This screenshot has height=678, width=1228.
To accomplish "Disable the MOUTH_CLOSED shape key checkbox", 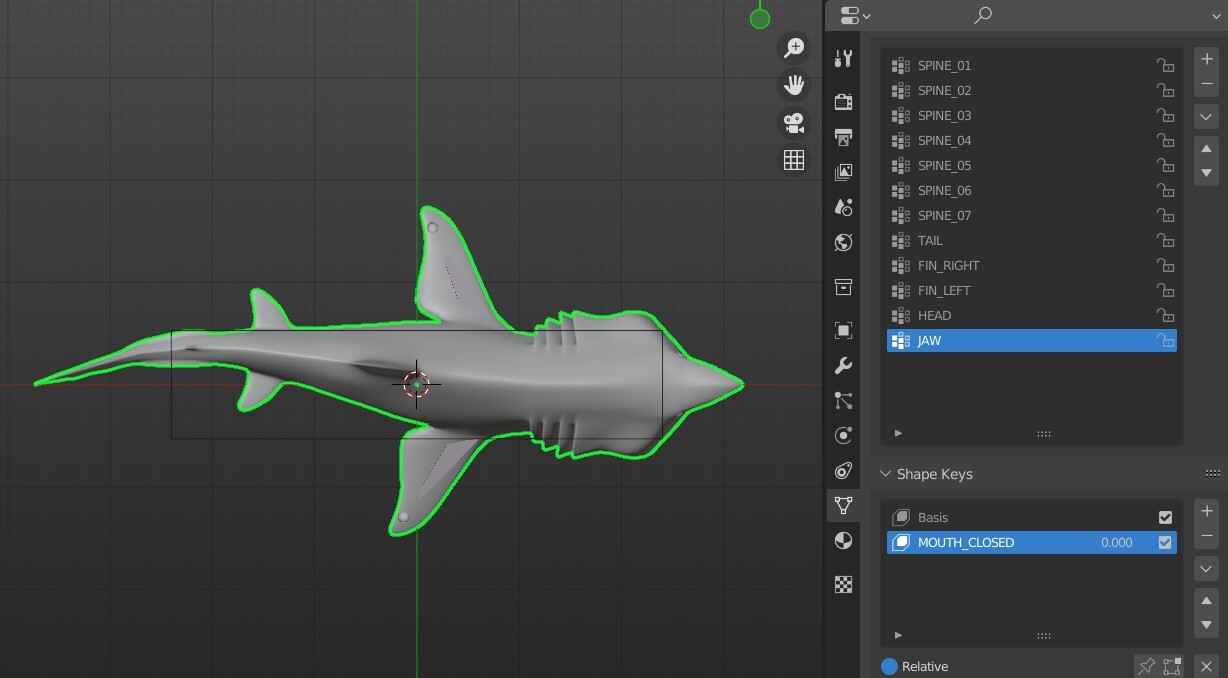I will 1164,542.
